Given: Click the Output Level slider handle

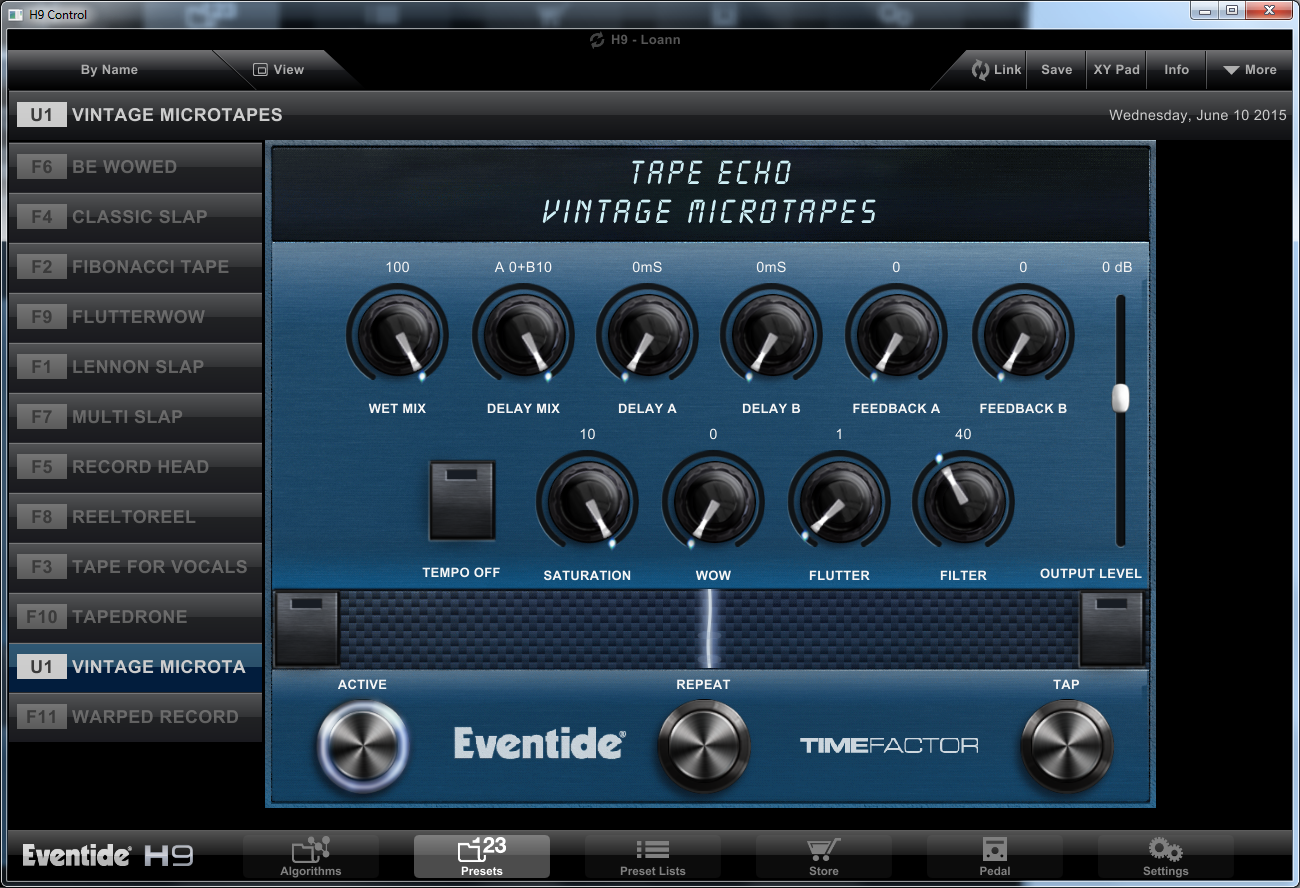Looking at the screenshot, I should [1120, 398].
